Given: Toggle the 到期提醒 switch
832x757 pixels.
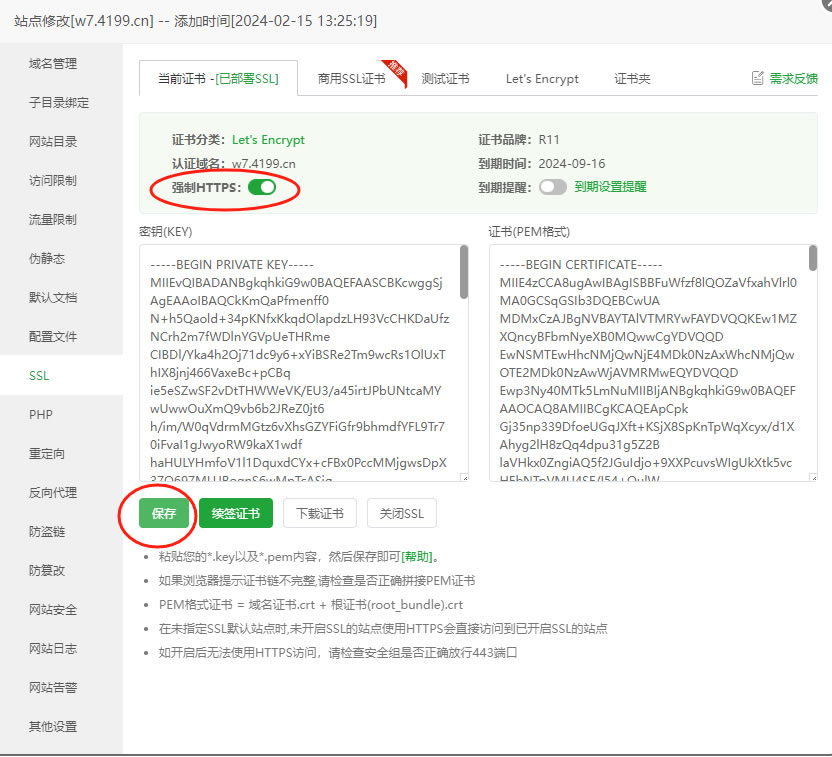Looking at the screenshot, I should pos(552,187).
